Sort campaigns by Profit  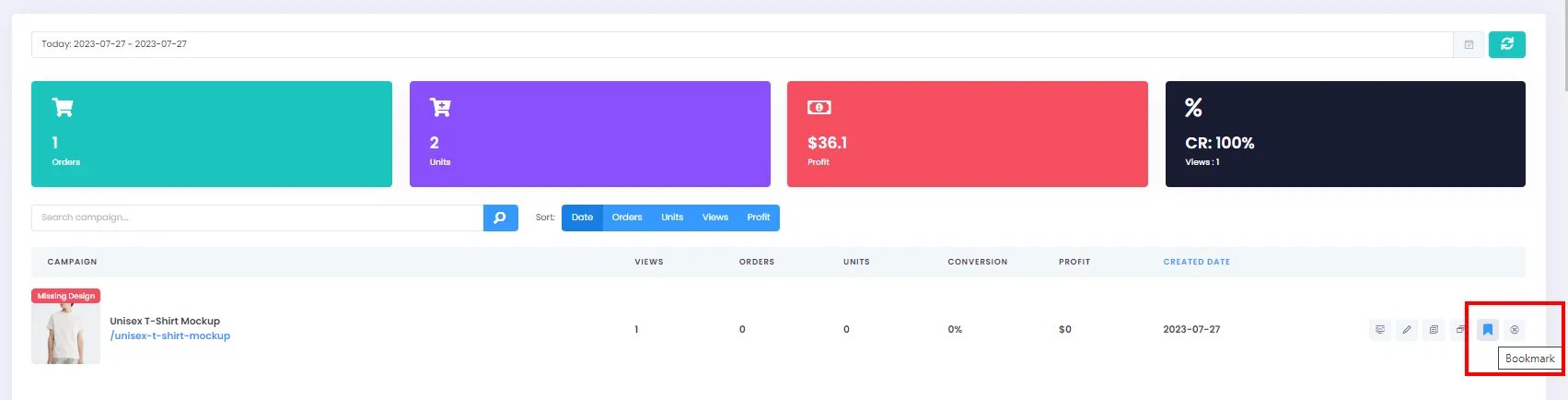[759, 218]
